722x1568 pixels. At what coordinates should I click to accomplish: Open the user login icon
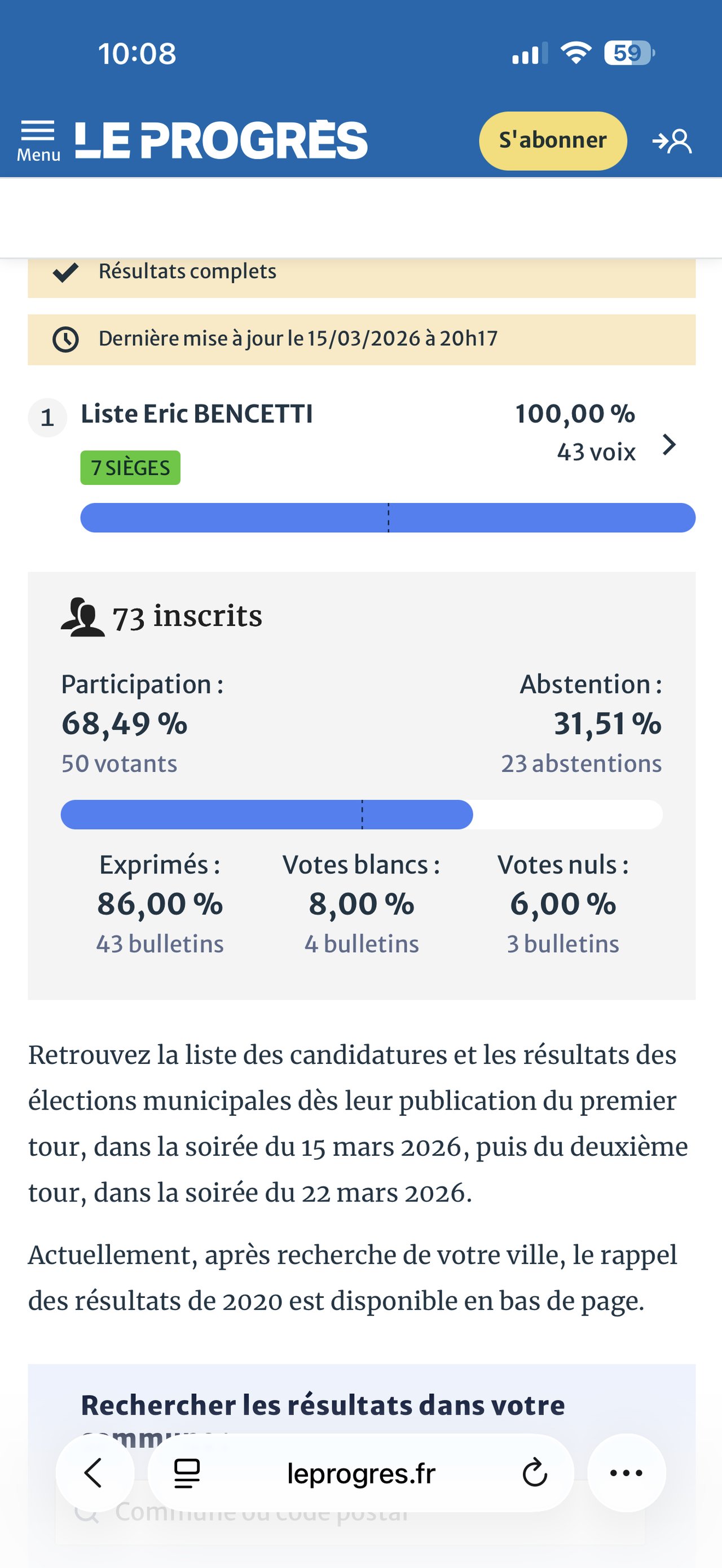click(x=672, y=141)
